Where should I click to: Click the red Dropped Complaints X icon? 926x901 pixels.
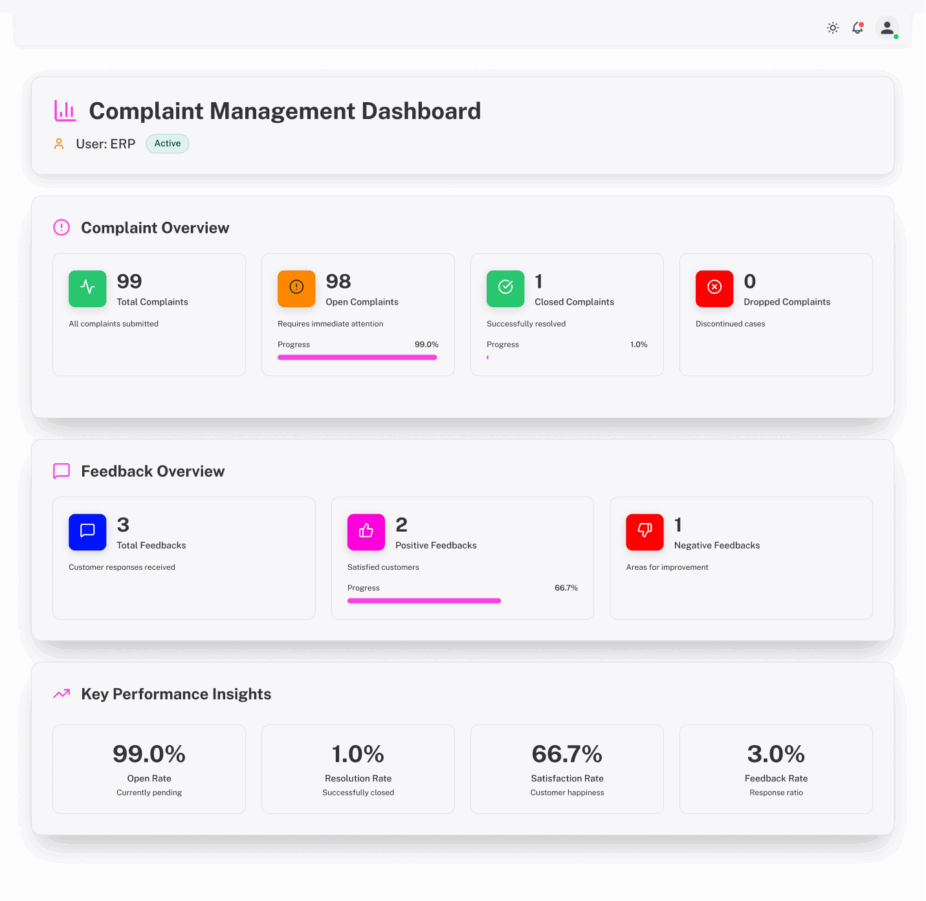pos(714,288)
